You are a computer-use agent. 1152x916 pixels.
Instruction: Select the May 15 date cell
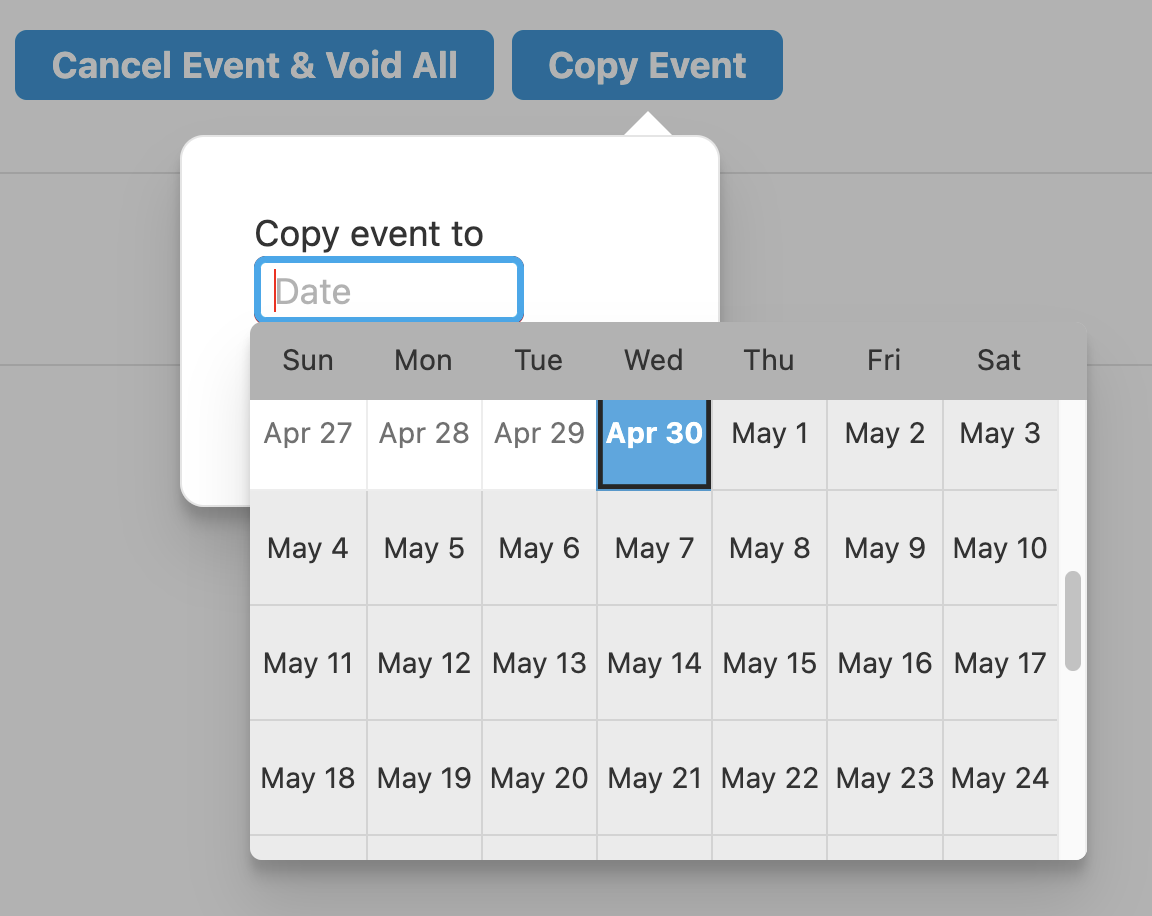[x=769, y=663]
